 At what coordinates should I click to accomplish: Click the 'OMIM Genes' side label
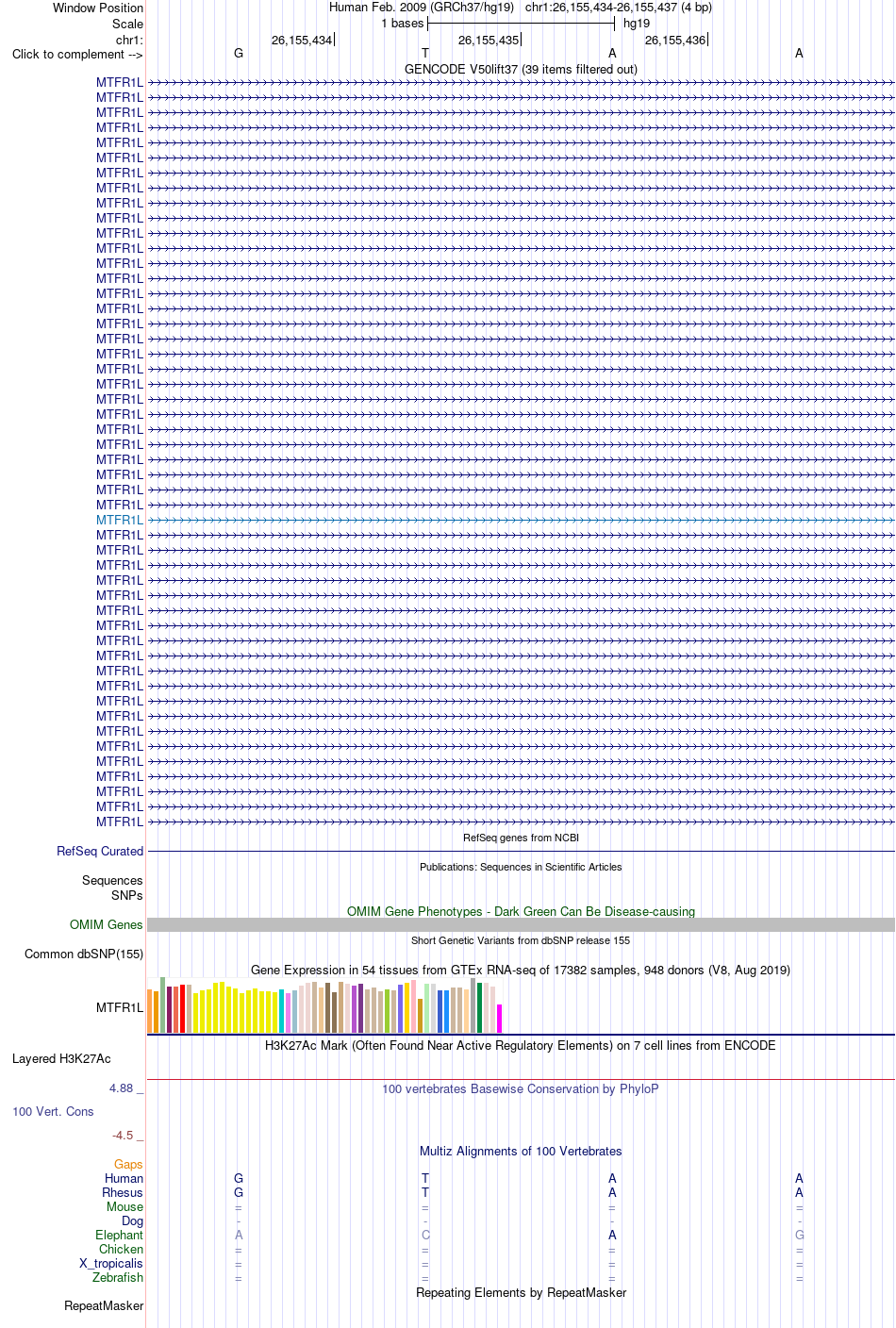pyautogui.click(x=107, y=924)
